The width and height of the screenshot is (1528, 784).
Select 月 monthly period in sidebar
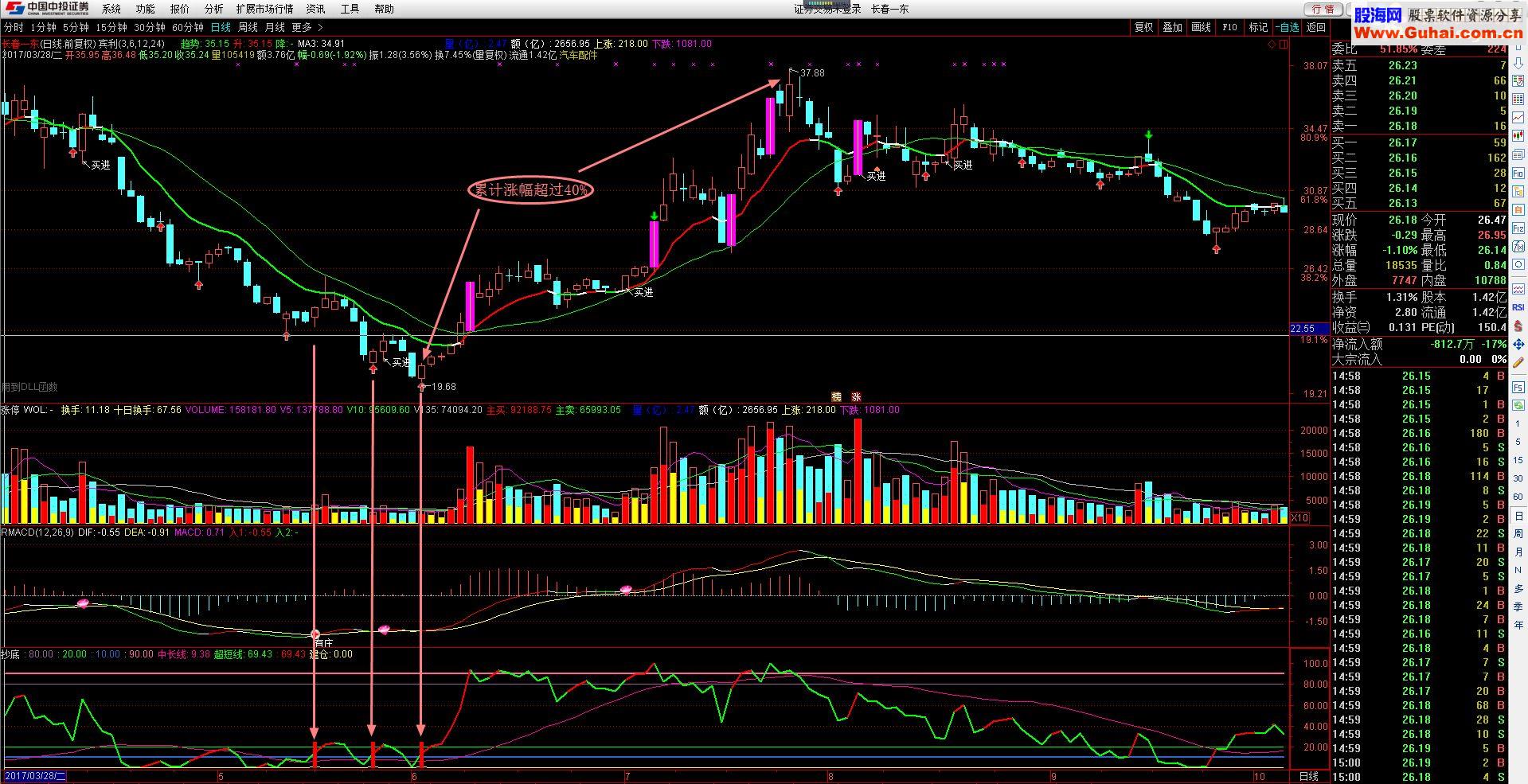point(1518,552)
